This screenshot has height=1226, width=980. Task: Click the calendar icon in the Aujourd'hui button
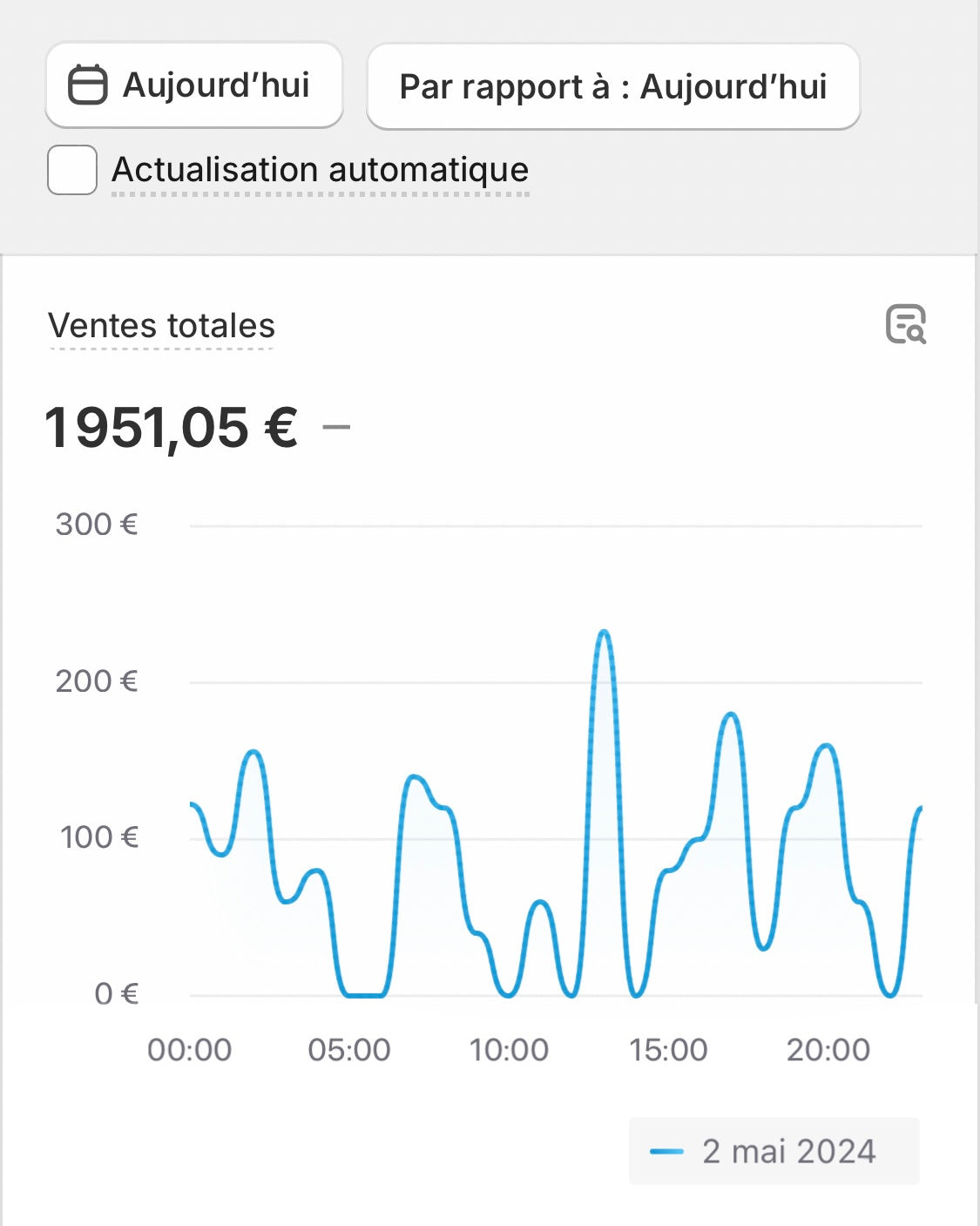(x=87, y=85)
